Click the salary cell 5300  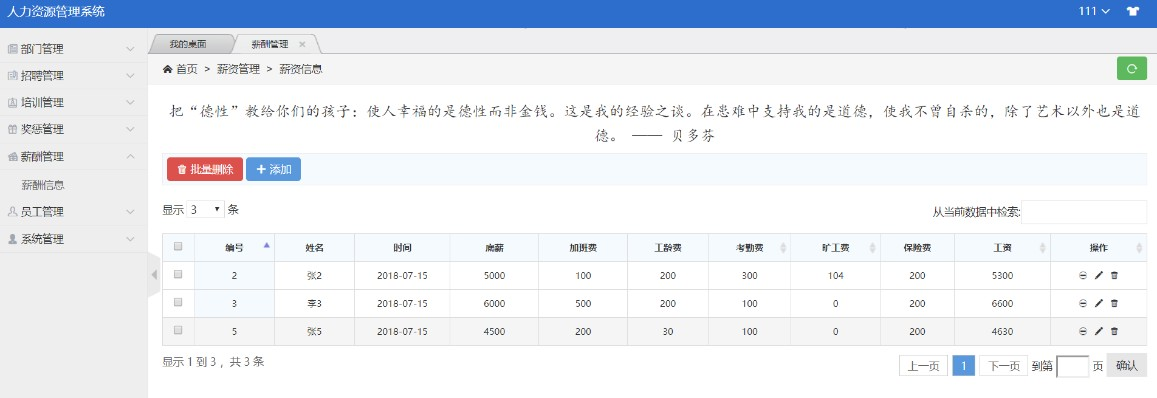click(x=1002, y=275)
